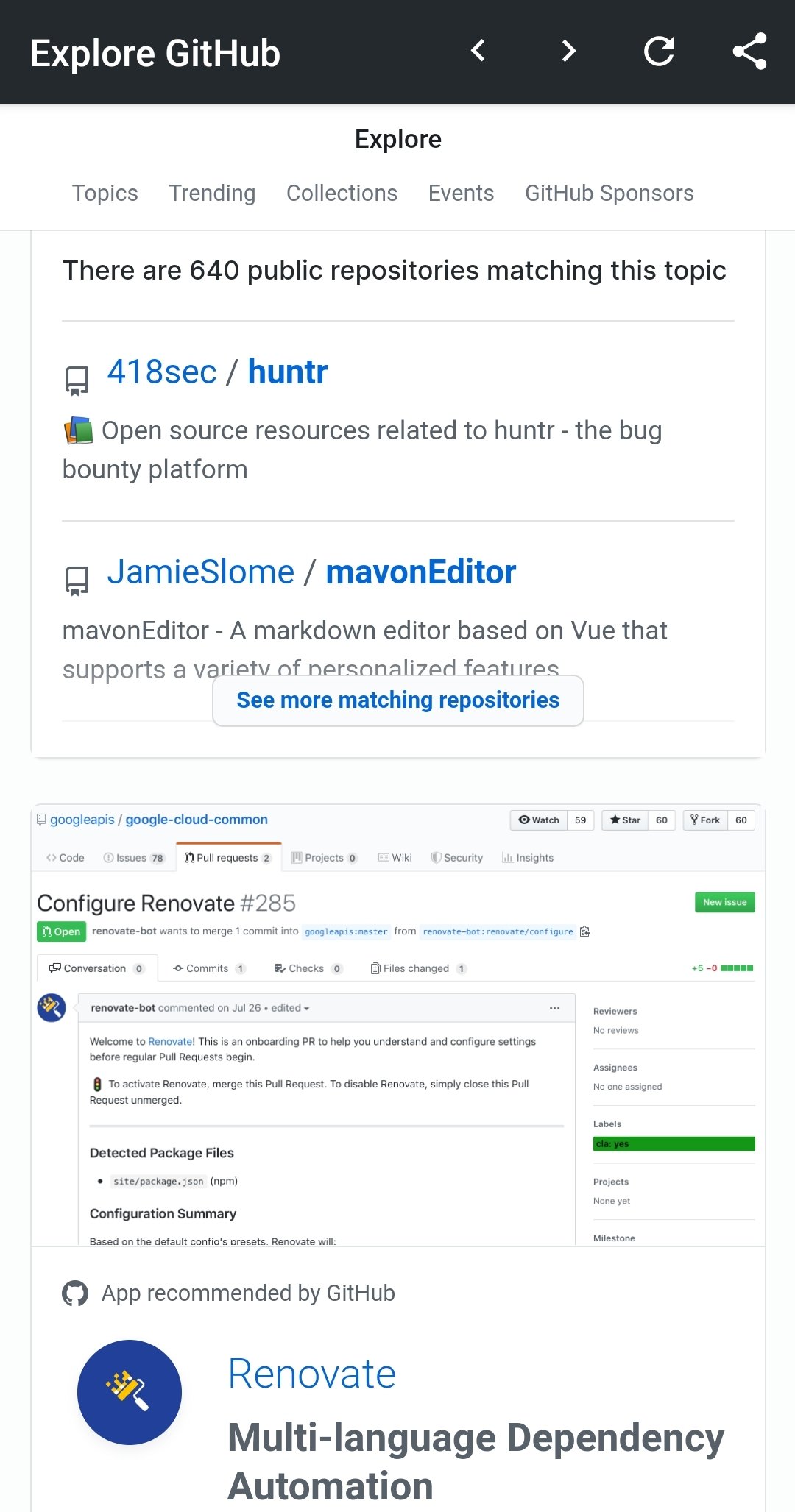Open the 418sec owner link
795x1512 pixels.
pyautogui.click(x=162, y=372)
